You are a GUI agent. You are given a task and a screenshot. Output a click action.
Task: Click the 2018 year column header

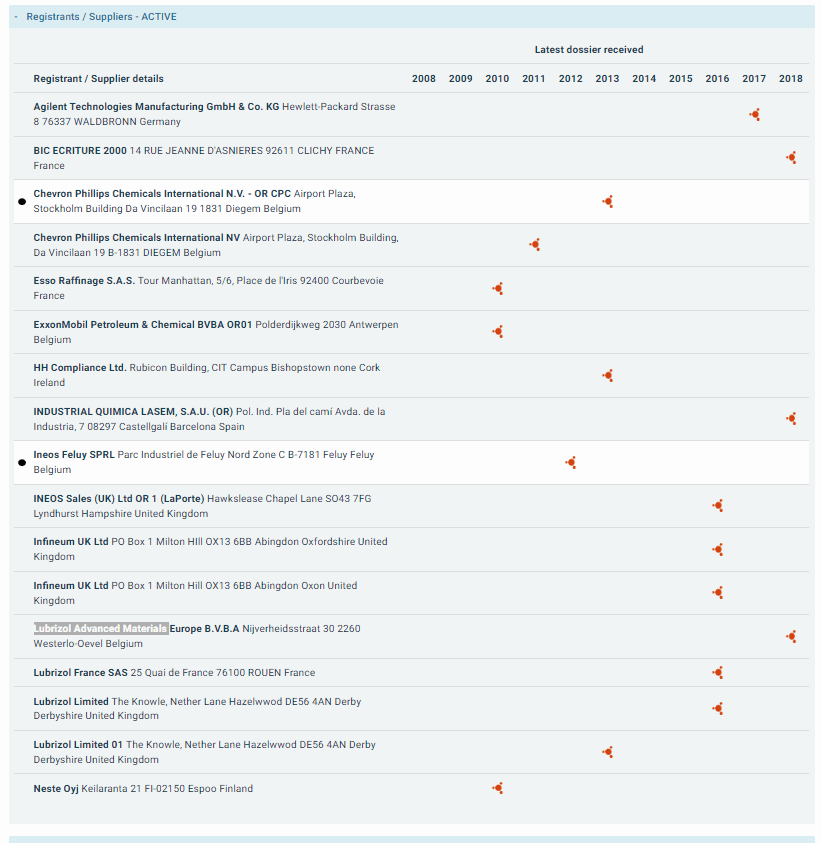(791, 78)
